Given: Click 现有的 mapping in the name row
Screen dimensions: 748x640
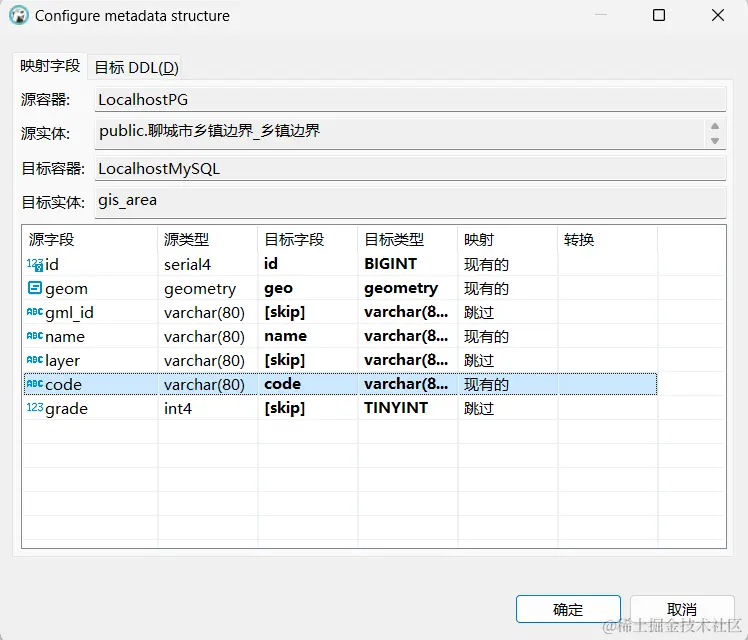Looking at the screenshot, I should 508,336.
